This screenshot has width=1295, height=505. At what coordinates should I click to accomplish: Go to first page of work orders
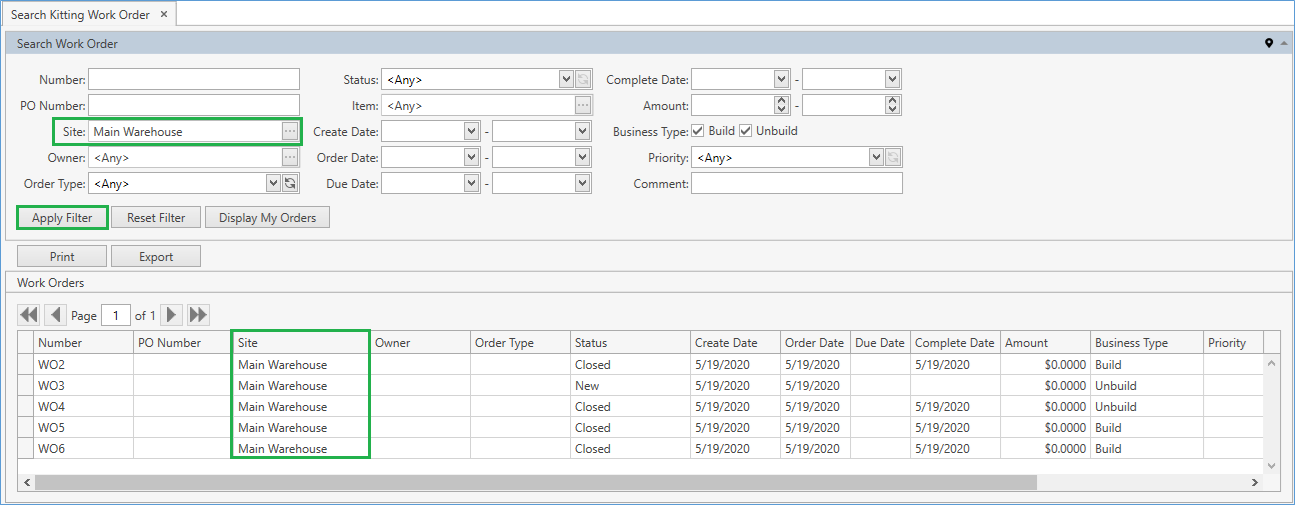pos(29,315)
